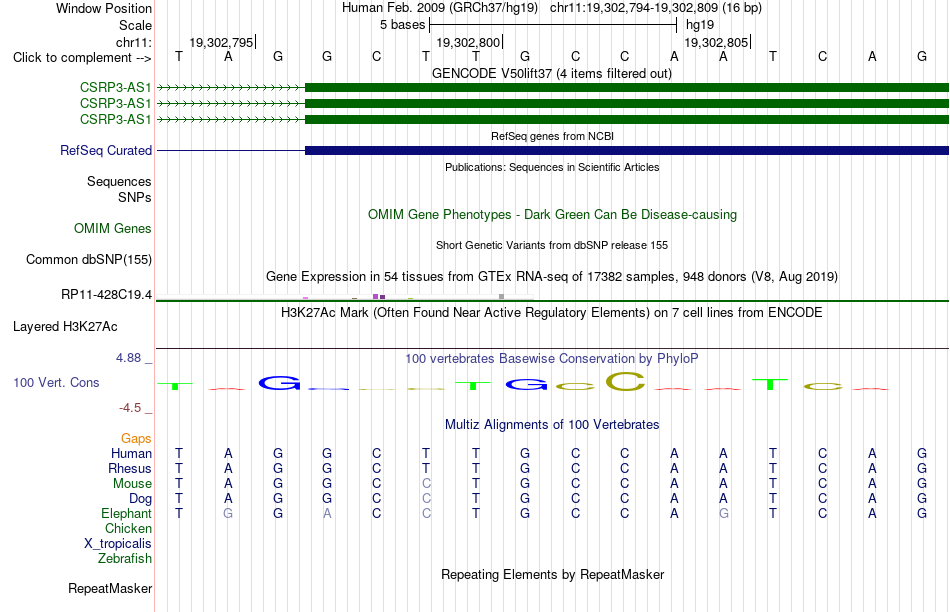The height and width of the screenshot is (612, 950).
Task: Click the faded A in Elephant row
Action: click(x=327, y=513)
